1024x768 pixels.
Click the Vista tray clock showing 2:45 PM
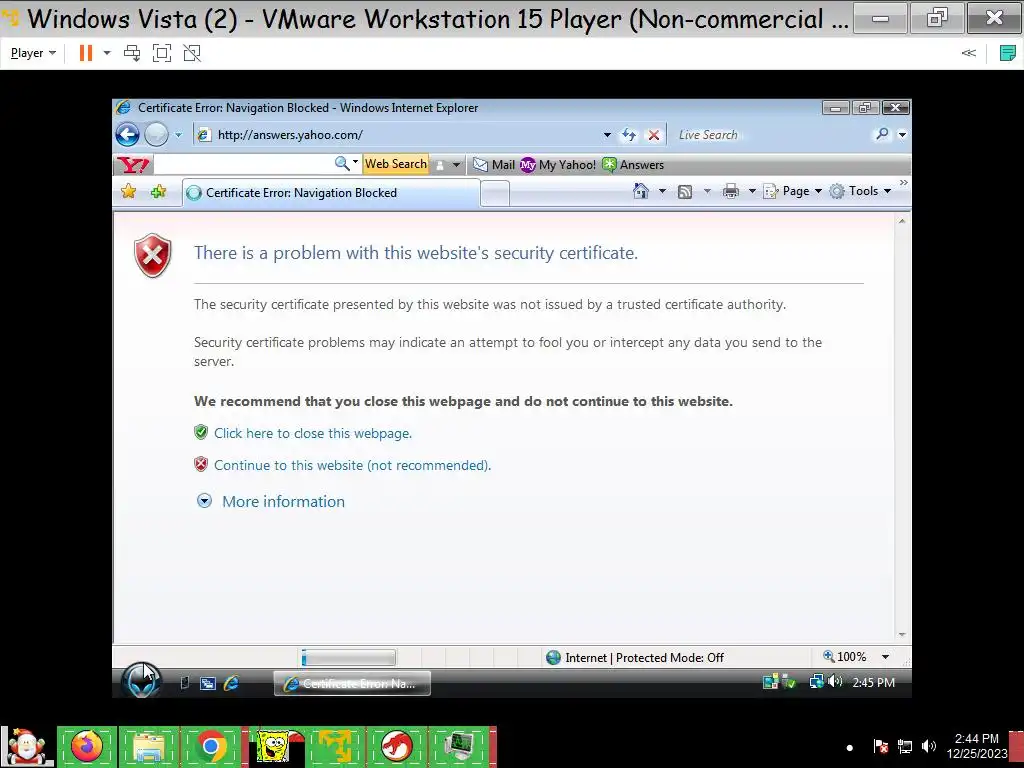(873, 682)
